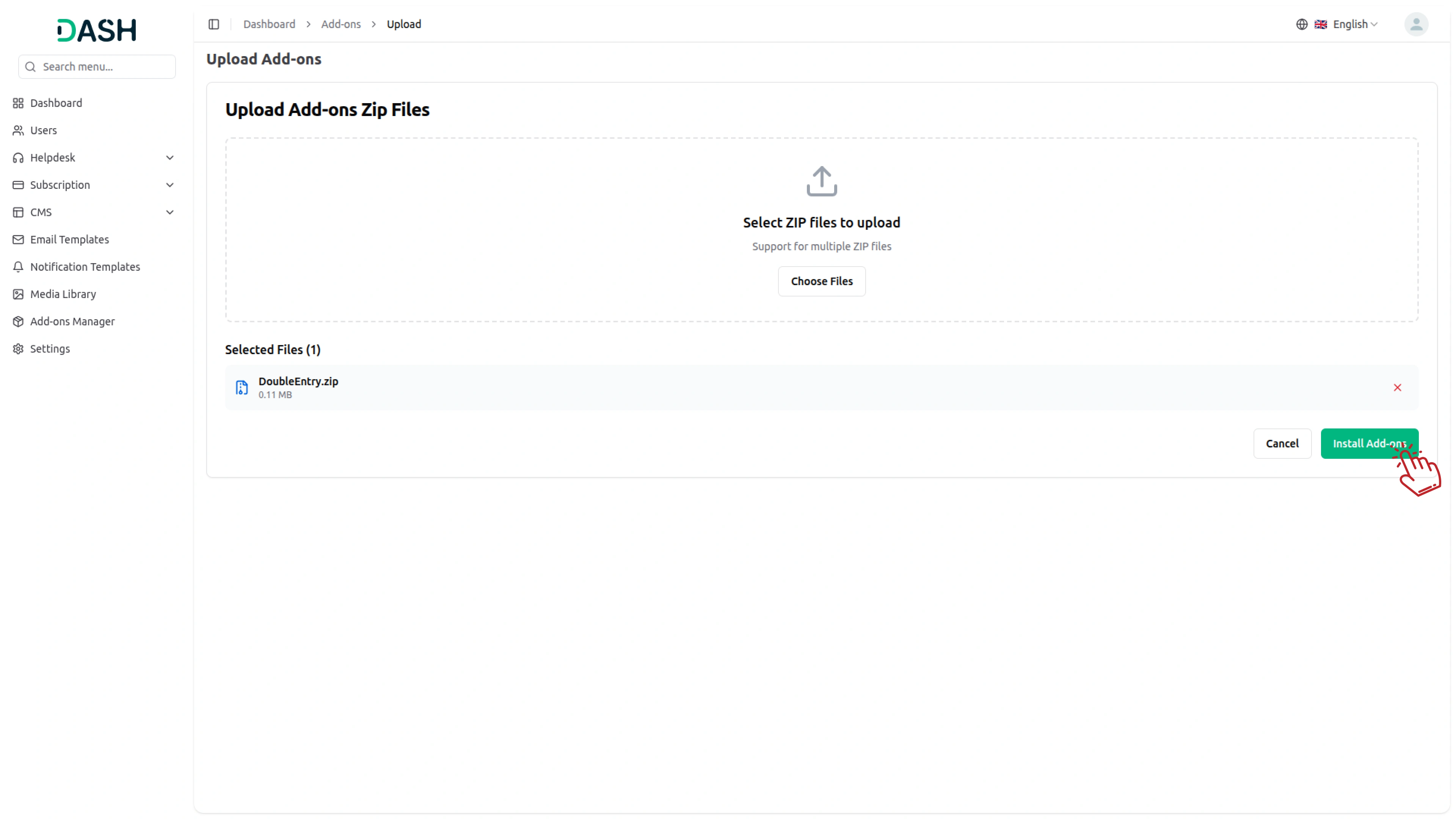This screenshot has height=819, width=1456.
Task: Open the English language dropdown
Action: coord(1355,24)
